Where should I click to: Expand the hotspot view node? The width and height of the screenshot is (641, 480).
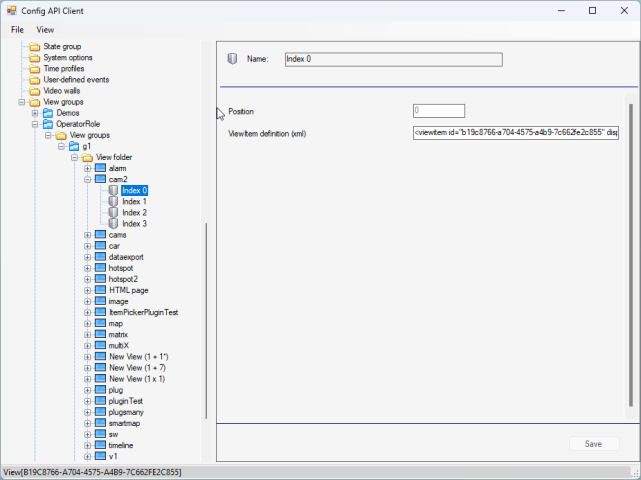[x=87, y=268]
